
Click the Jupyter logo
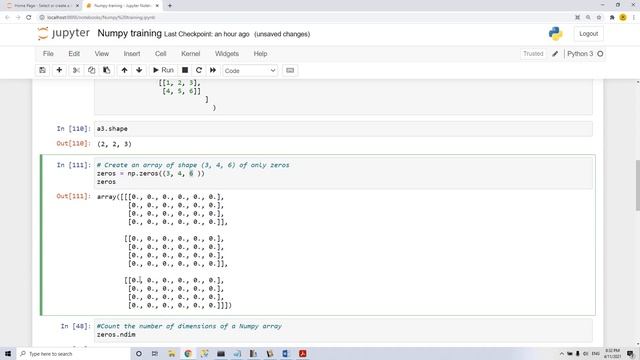tap(64, 33)
